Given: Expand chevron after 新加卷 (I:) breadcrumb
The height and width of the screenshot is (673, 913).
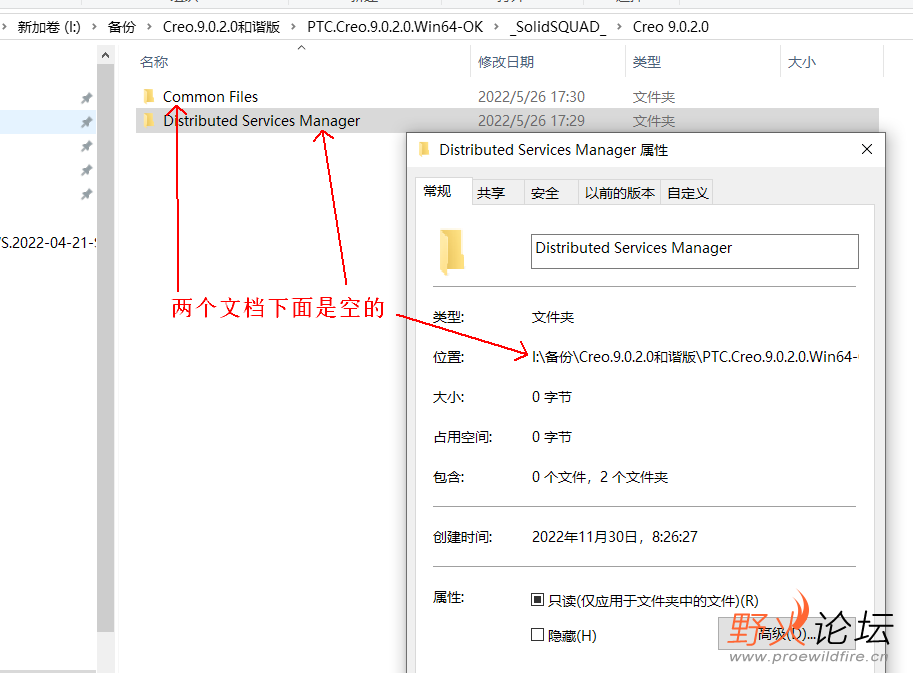Looking at the screenshot, I should (94, 27).
